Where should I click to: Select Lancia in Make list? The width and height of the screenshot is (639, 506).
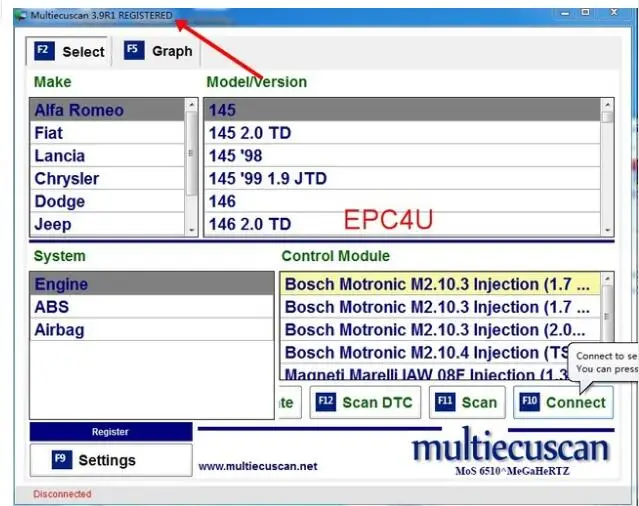click(x=107, y=156)
